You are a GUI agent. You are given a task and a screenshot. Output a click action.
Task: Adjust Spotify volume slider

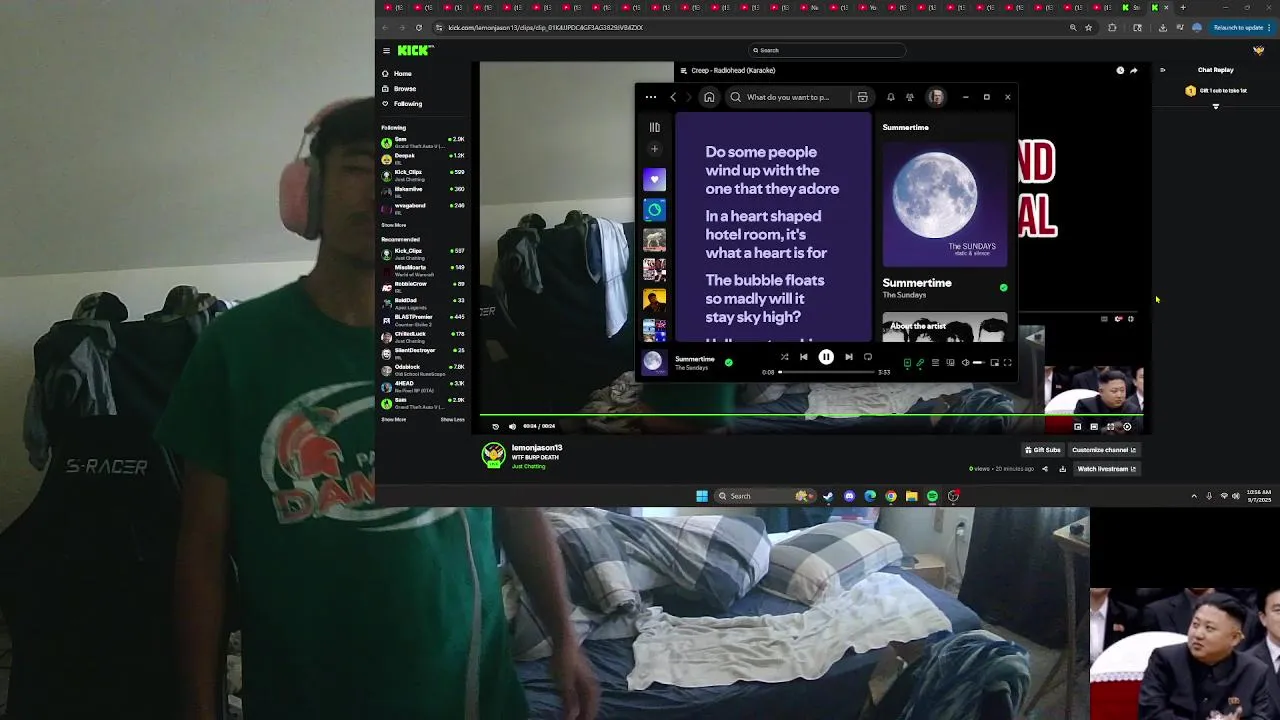979,363
